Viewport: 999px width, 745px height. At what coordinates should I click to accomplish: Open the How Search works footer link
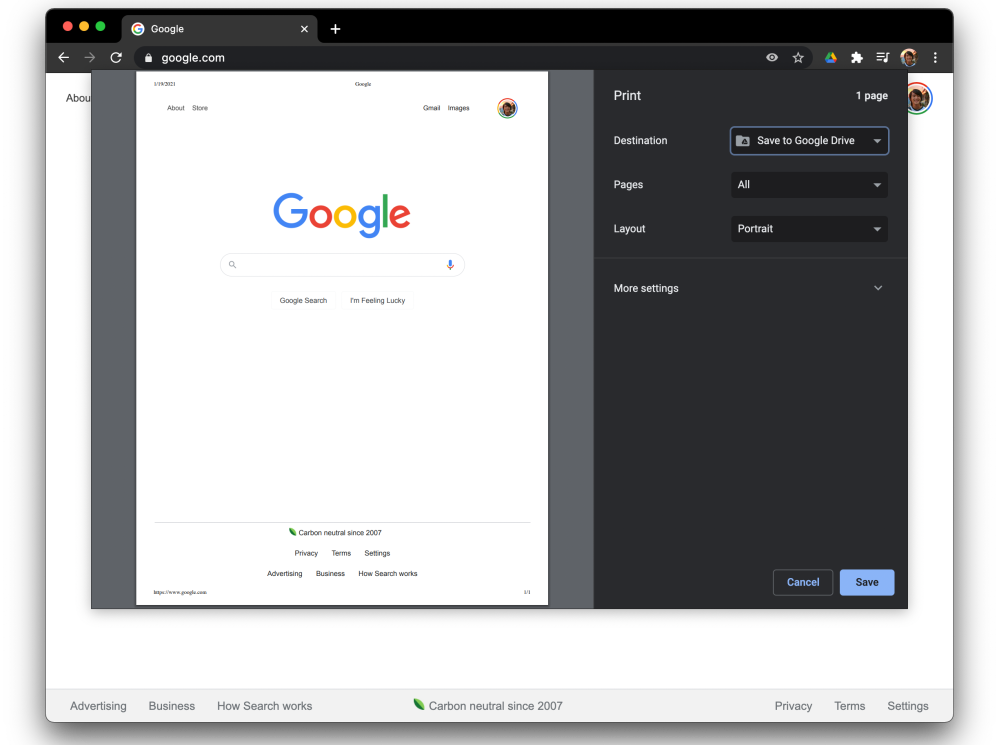tap(264, 706)
